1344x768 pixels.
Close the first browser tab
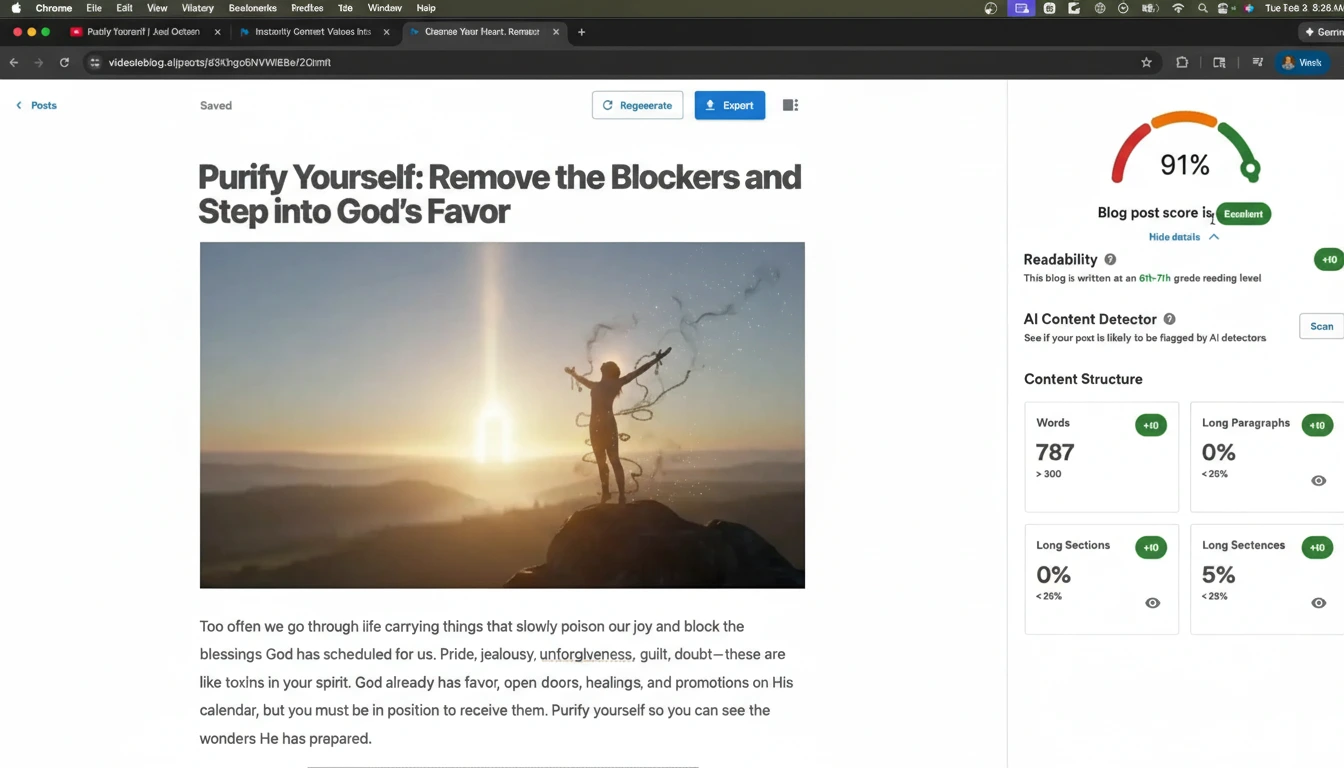tap(217, 32)
